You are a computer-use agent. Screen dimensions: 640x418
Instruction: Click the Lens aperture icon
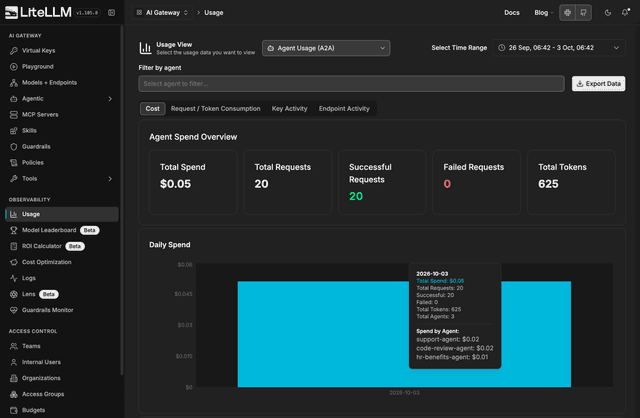click(x=13, y=294)
